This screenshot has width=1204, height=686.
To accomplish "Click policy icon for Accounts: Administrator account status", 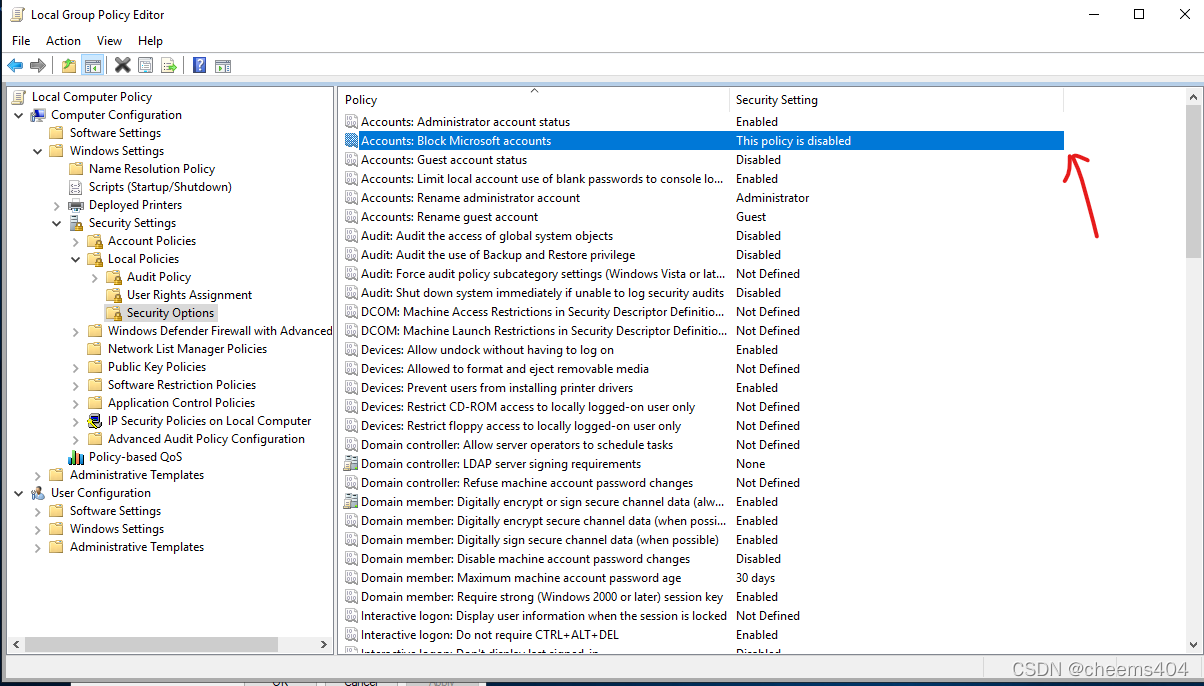I will point(351,122).
